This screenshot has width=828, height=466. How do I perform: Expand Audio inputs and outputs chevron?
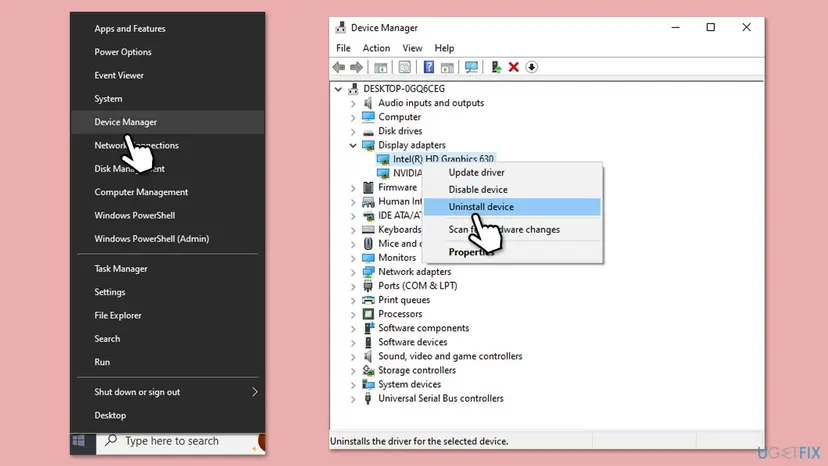click(x=353, y=103)
